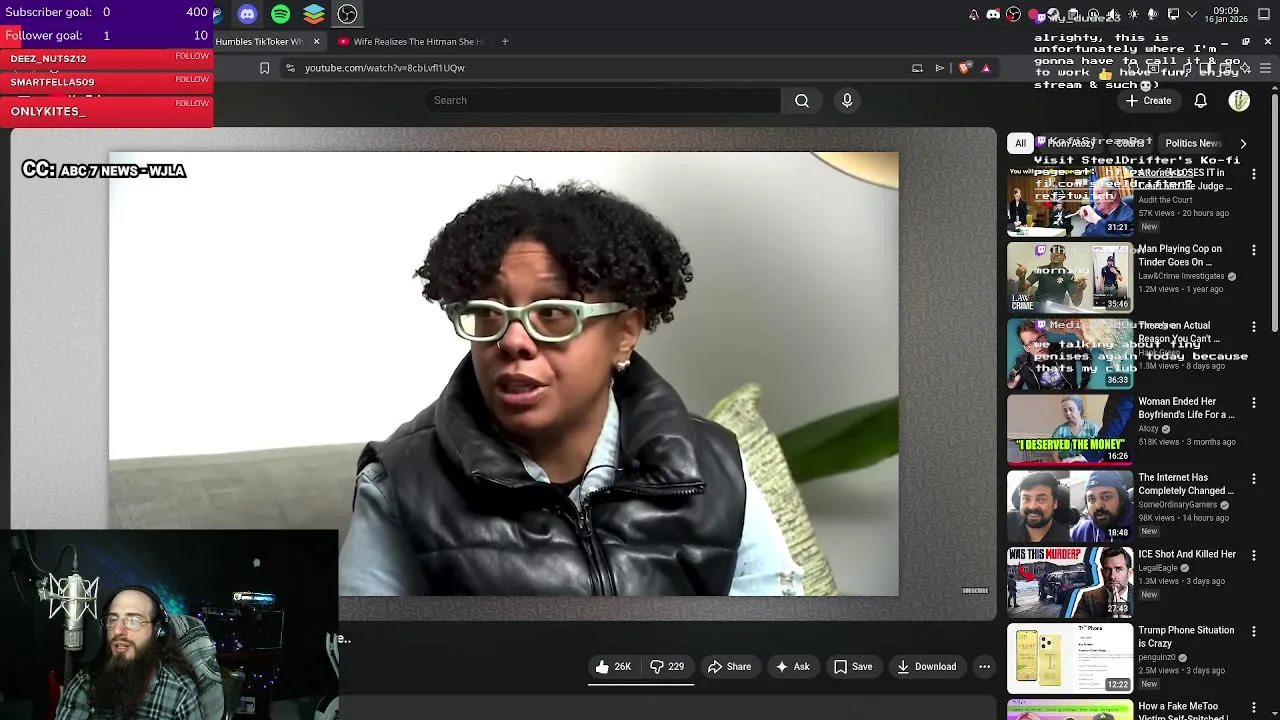Click the Discord tray icon
Screen dimensions: 1280x720
coord(993,14)
